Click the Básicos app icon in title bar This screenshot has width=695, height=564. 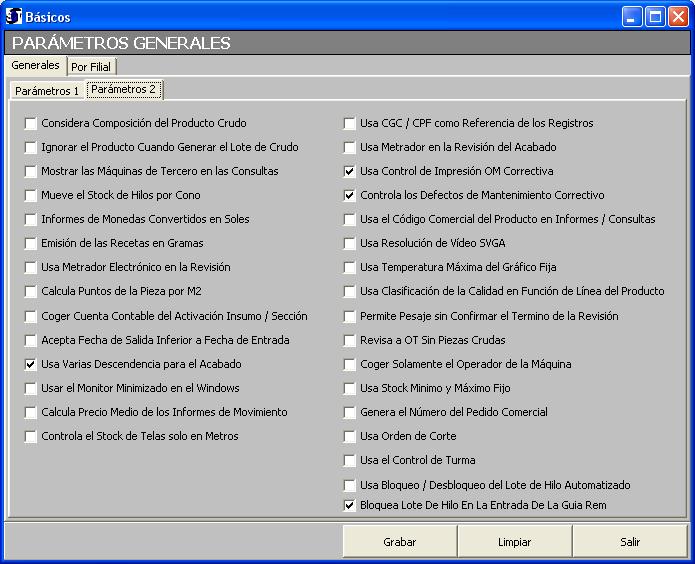coord(14,16)
